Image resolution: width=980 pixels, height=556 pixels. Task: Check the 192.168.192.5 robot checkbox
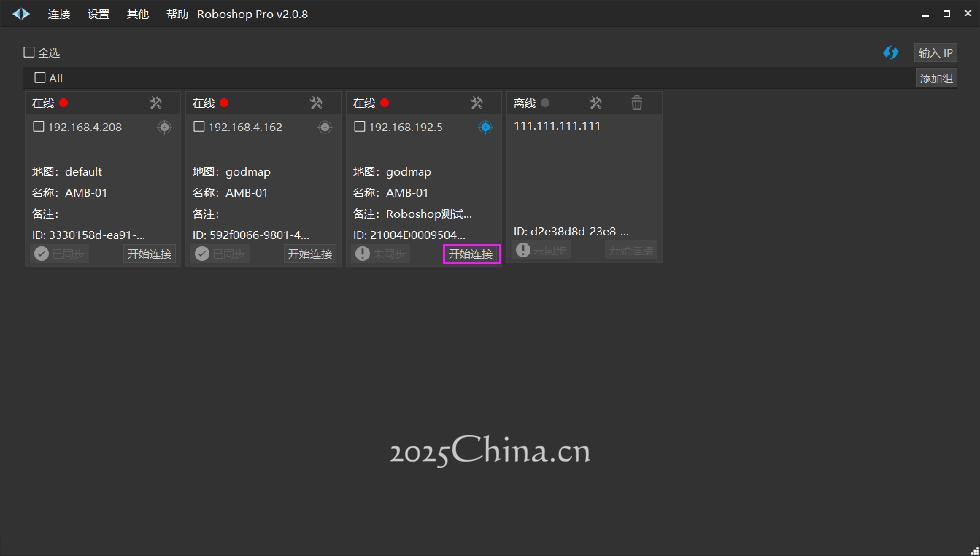click(359, 127)
